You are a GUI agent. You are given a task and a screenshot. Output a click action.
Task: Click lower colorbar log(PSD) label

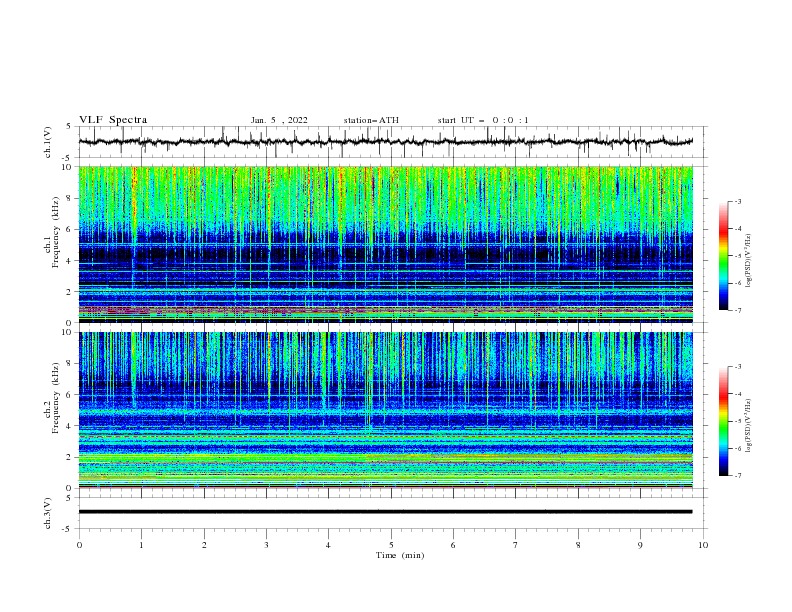coord(749,426)
